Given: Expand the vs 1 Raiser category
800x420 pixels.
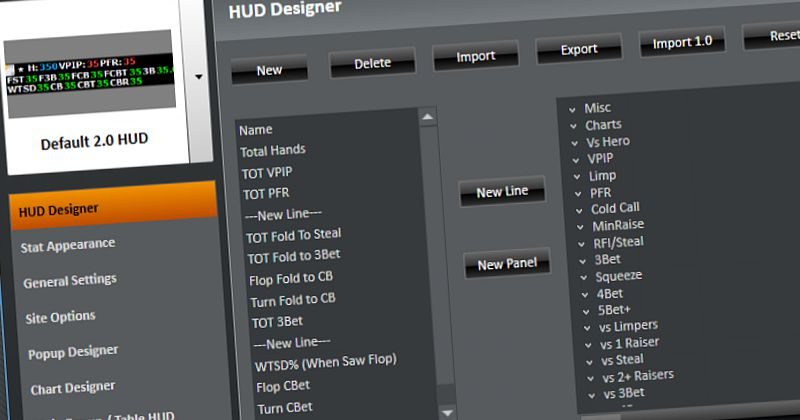Looking at the screenshot, I should (x=588, y=345).
